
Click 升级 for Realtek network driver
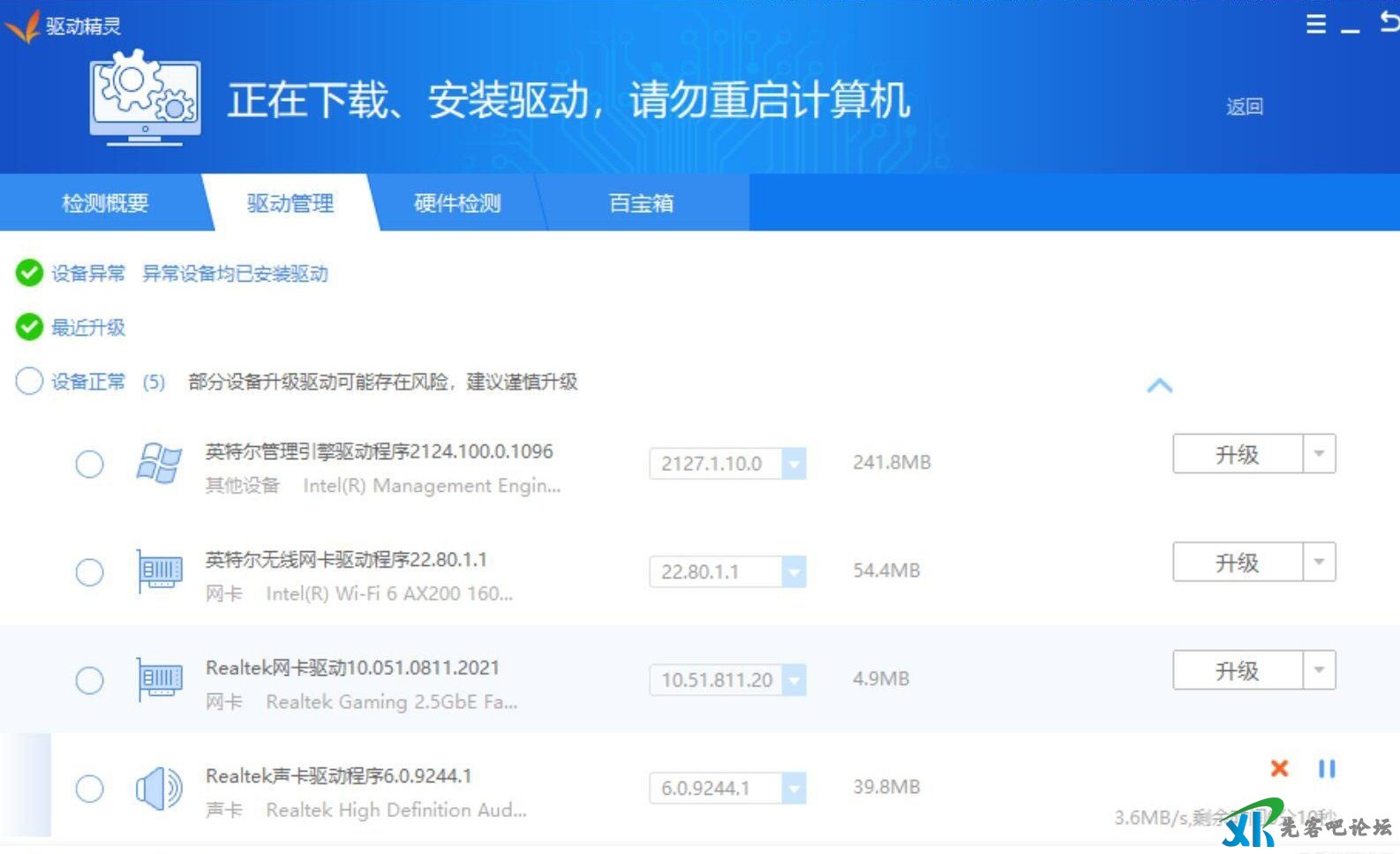1237,671
